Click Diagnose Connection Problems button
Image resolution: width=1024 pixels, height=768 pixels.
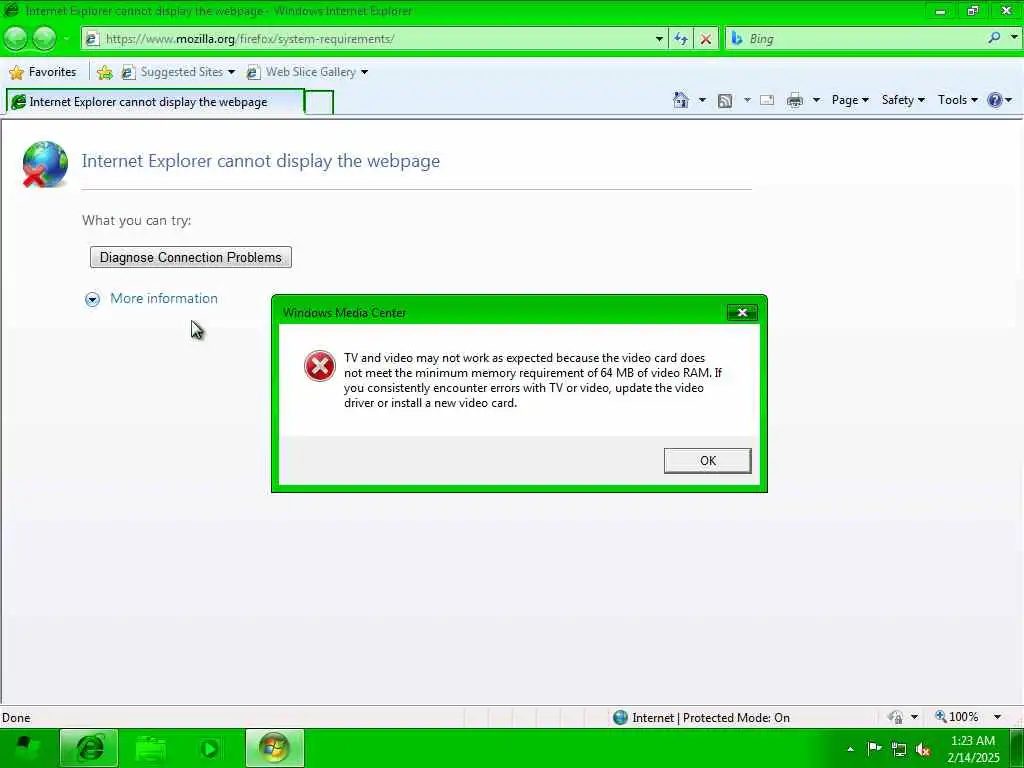click(x=191, y=257)
